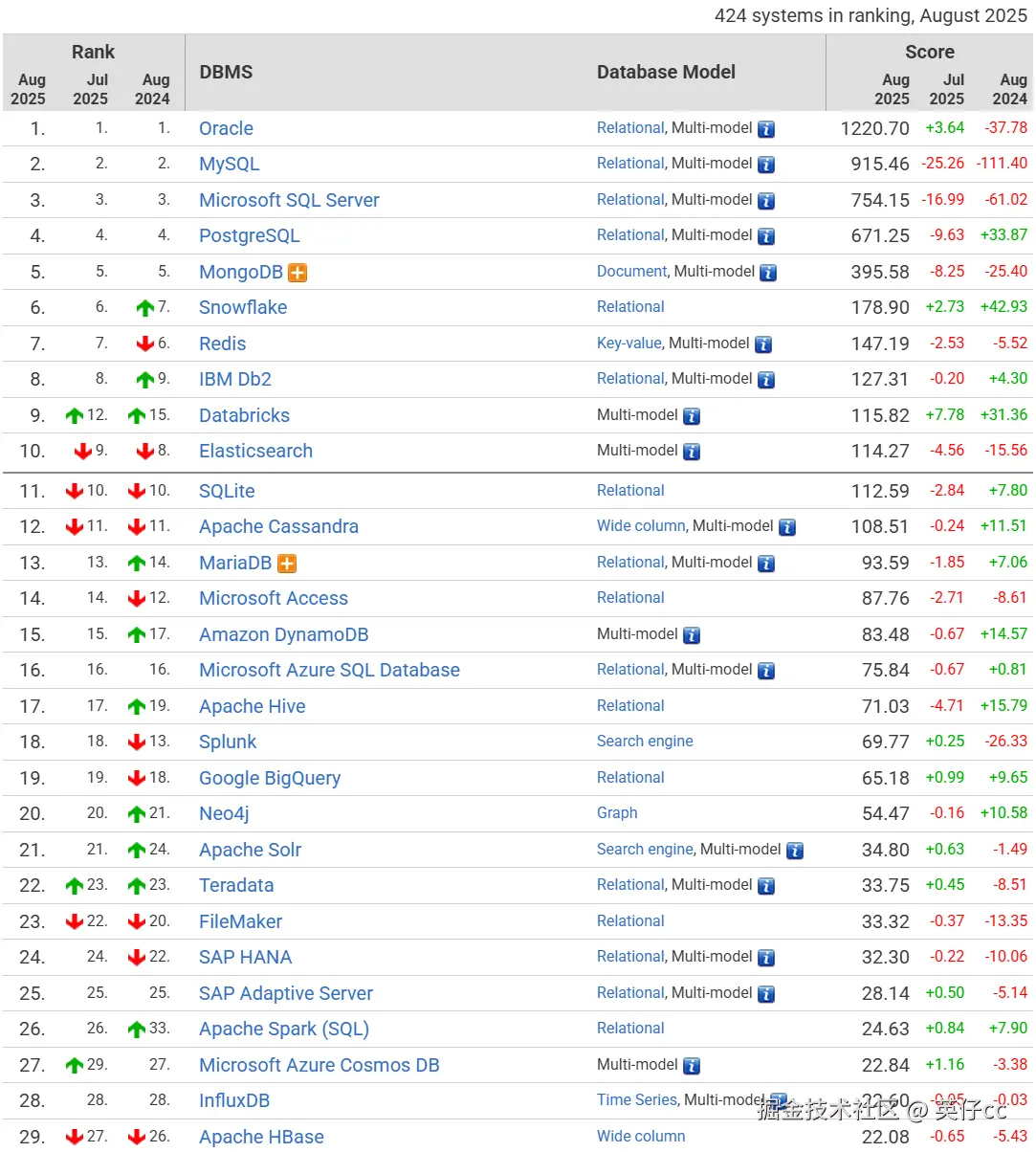The height and width of the screenshot is (1152, 1036).
Task: Click the Wide column link for Apache Cassandra
Action: pyautogui.click(x=641, y=526)
